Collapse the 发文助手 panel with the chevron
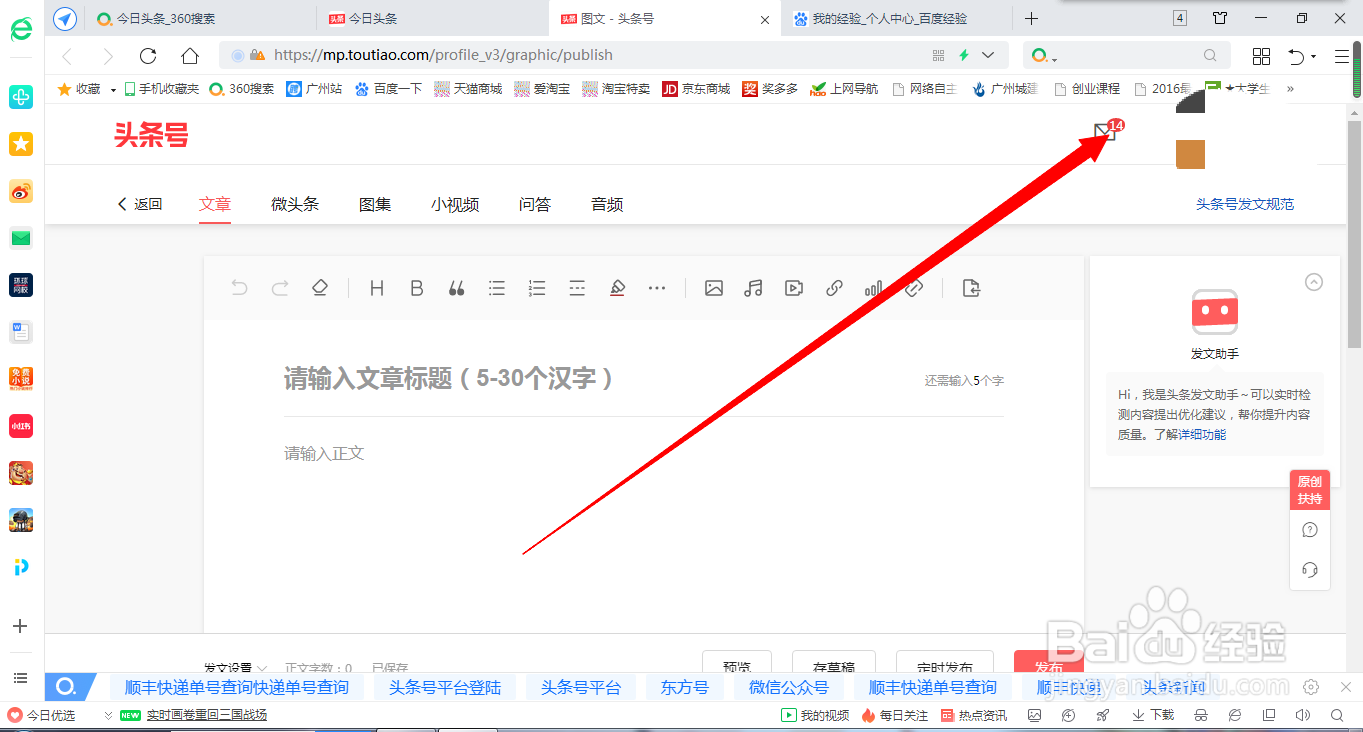This screenshot has height=732, width=1363. coord(1313,282)
